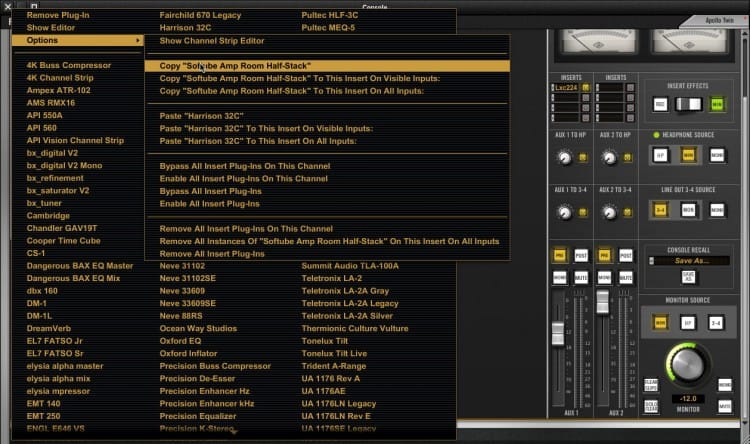This screenshot has height=444, width=750.
Task: Click Insert Effects REC button
Action: pyautogui.click(x=660, y=104)
